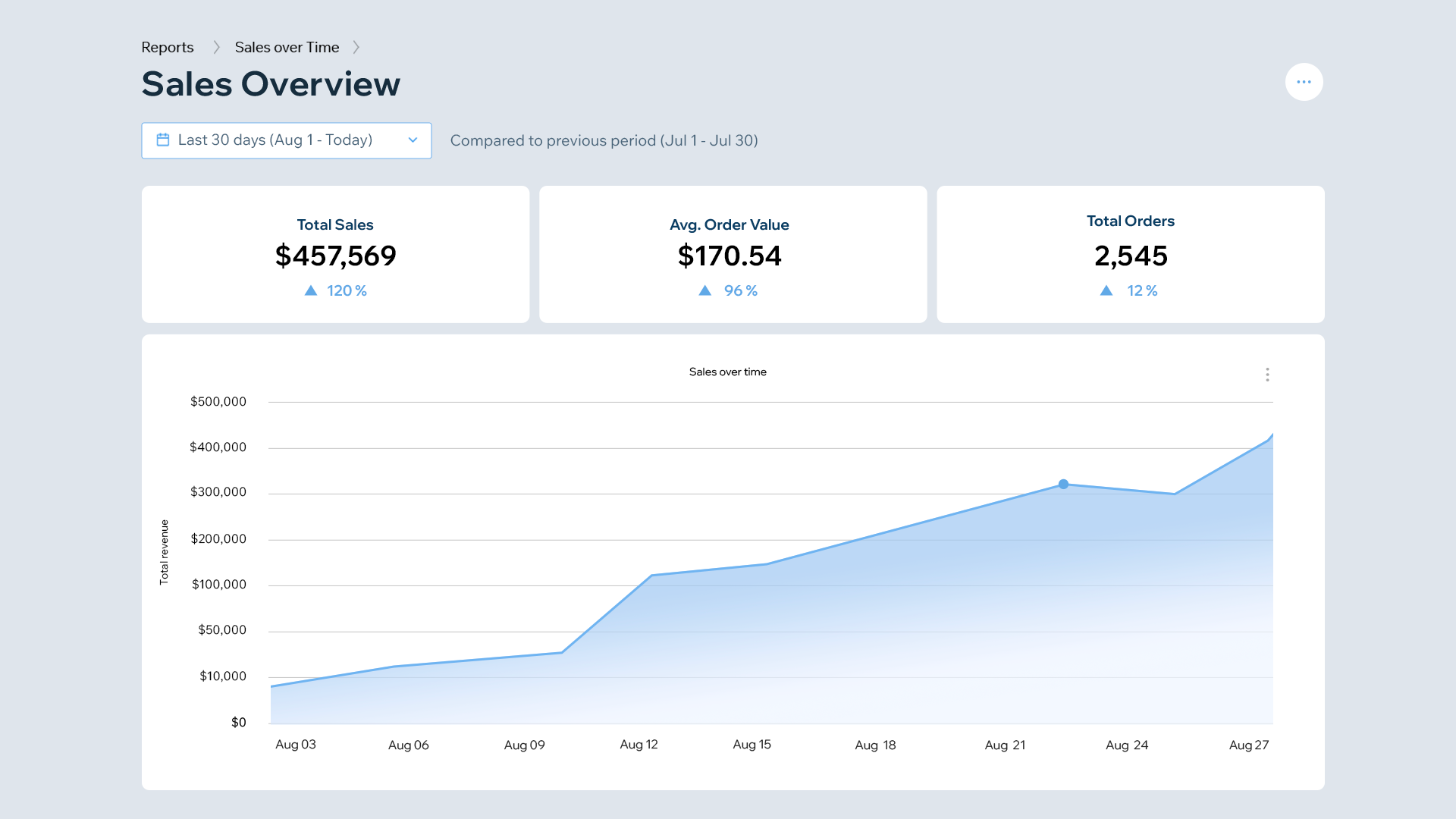Viewport: 1456px width, 819px height.
Task: Click the Aug 12 x-axis label
Action: click(x=639, y=745)
